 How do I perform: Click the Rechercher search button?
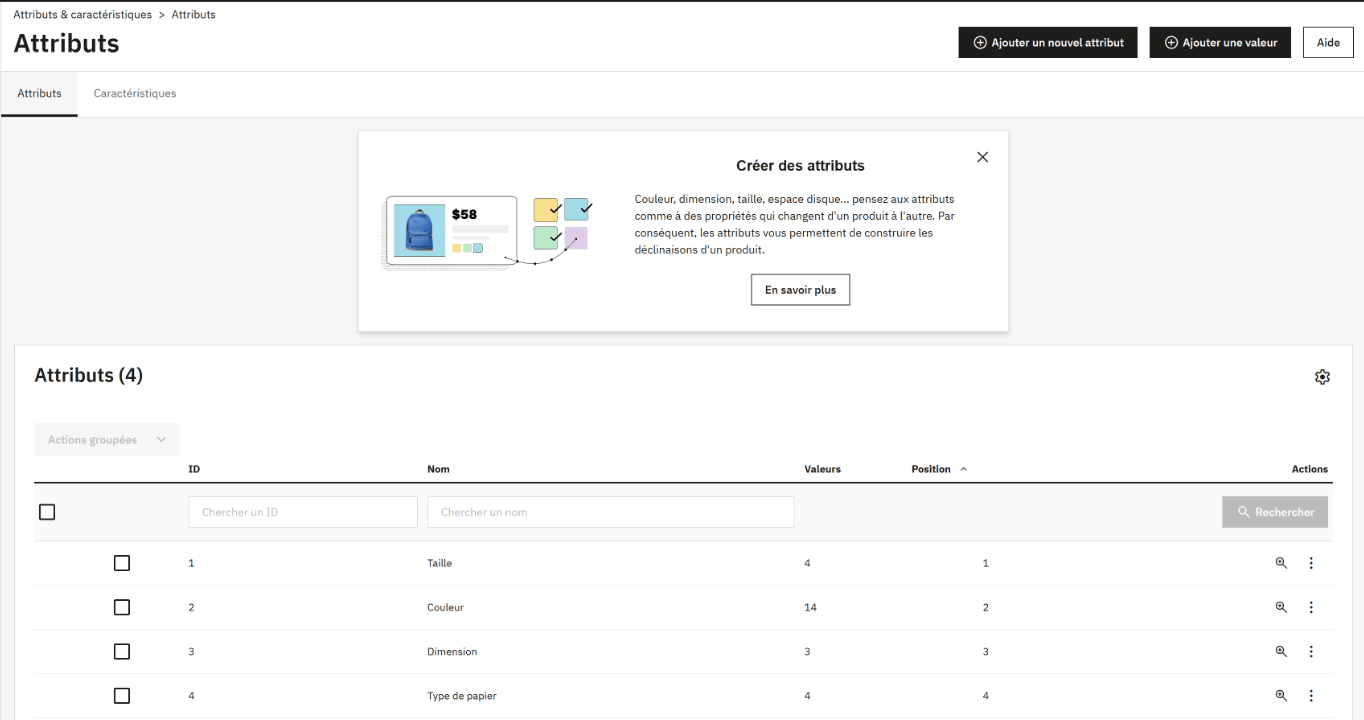pos(1275,512)
